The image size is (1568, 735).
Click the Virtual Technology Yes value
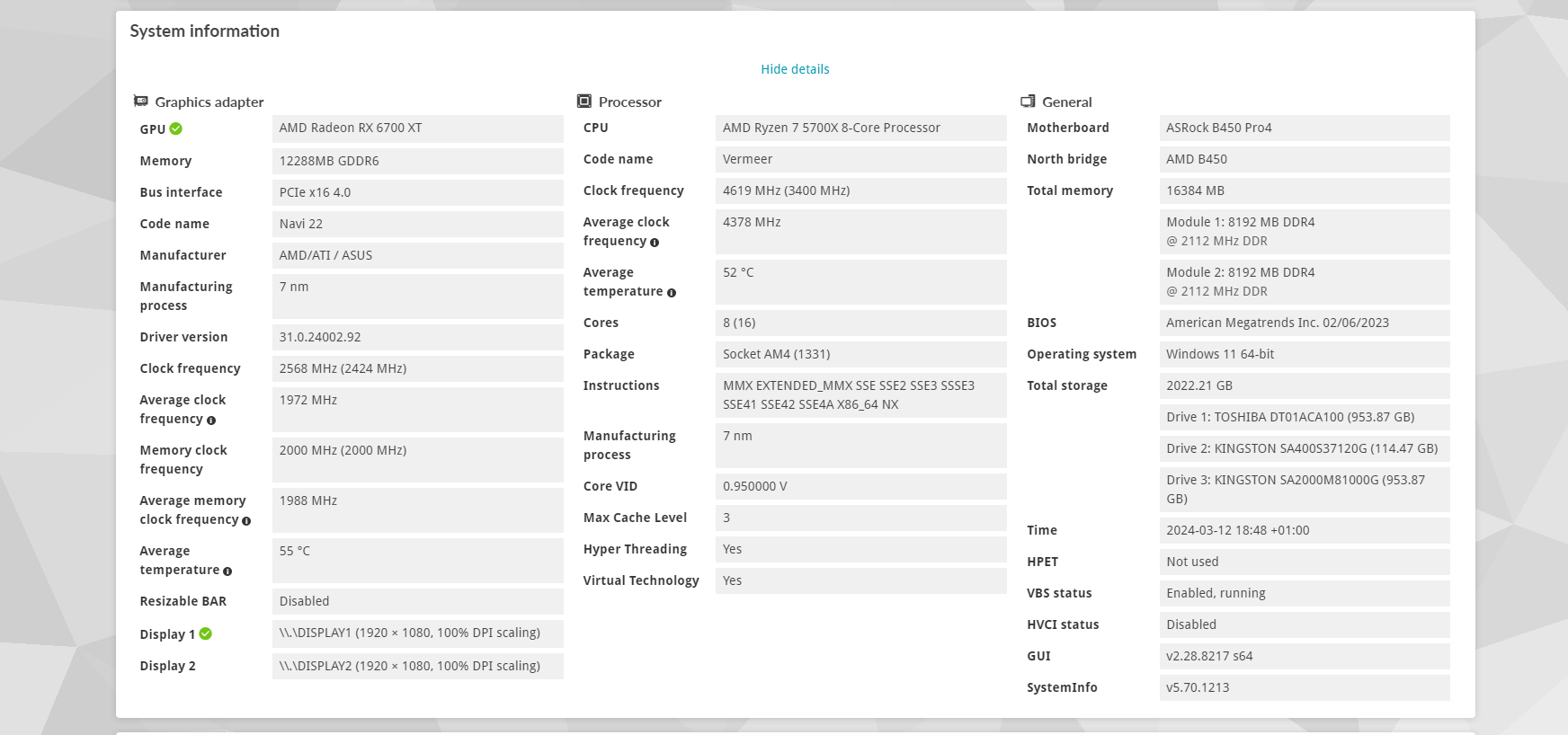pos(861,580)
